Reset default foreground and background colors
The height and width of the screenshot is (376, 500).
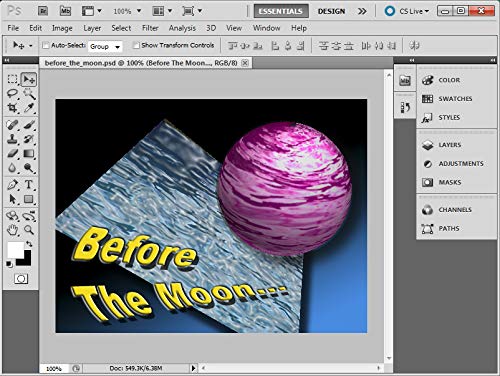[x=9, y=264]
